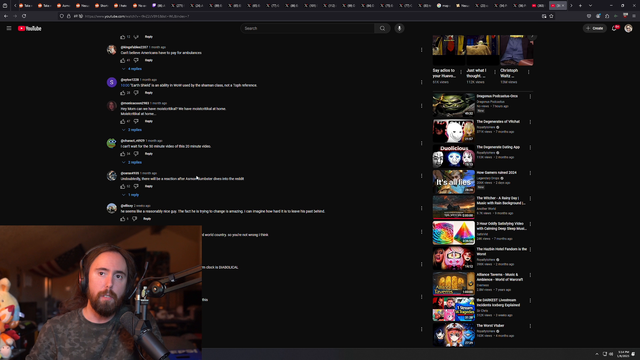640x360 pixels.
Task: Open 'Christoph Waltz' short
Action: [x=516, y=50]
